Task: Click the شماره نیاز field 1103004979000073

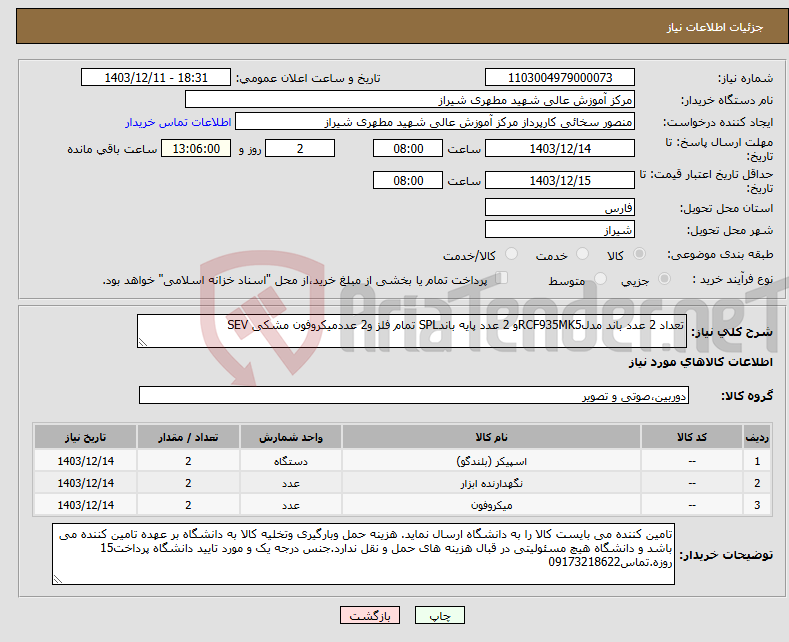Action: 560,77
